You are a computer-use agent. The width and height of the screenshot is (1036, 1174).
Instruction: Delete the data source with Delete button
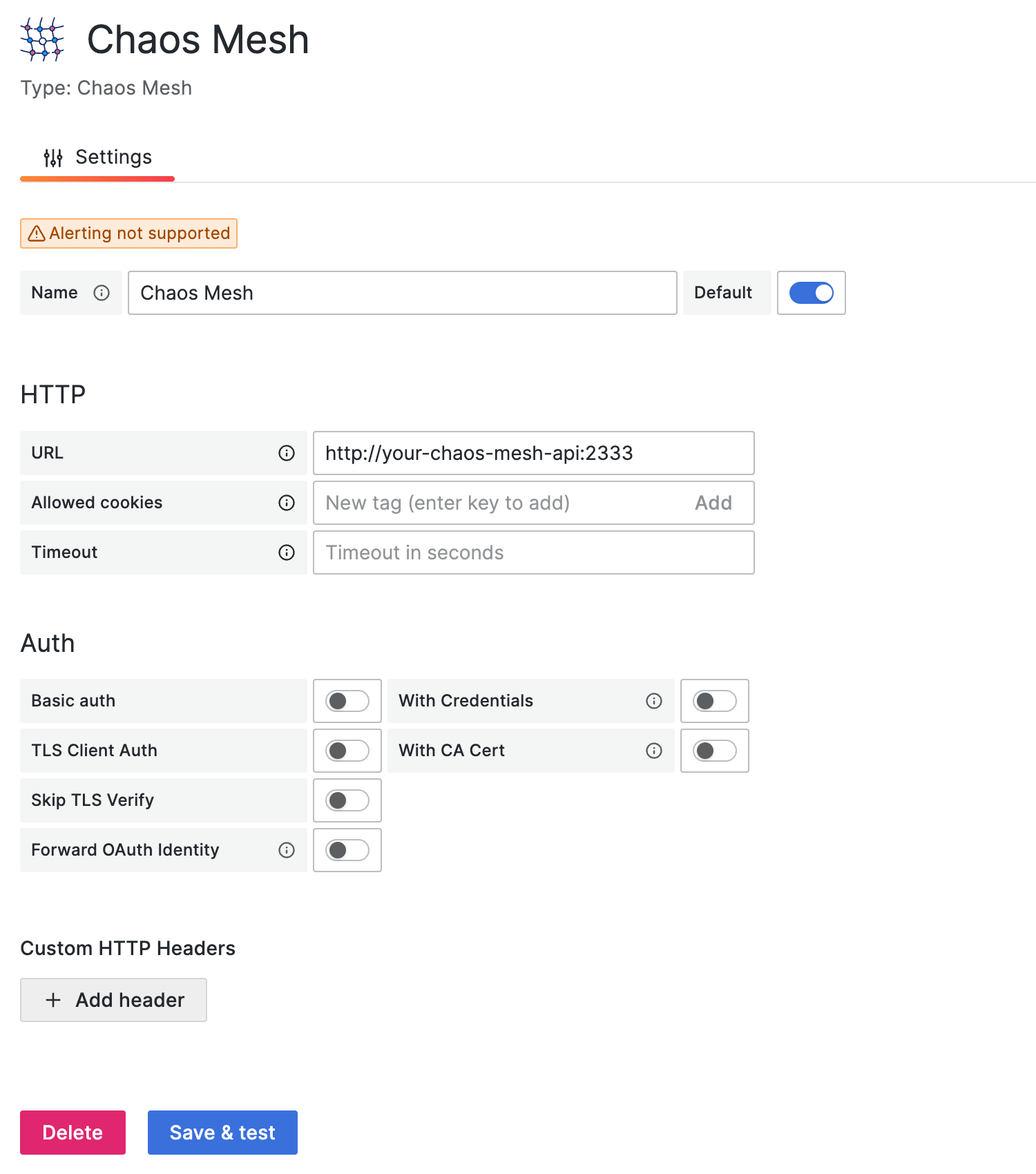coord(73,1133)
